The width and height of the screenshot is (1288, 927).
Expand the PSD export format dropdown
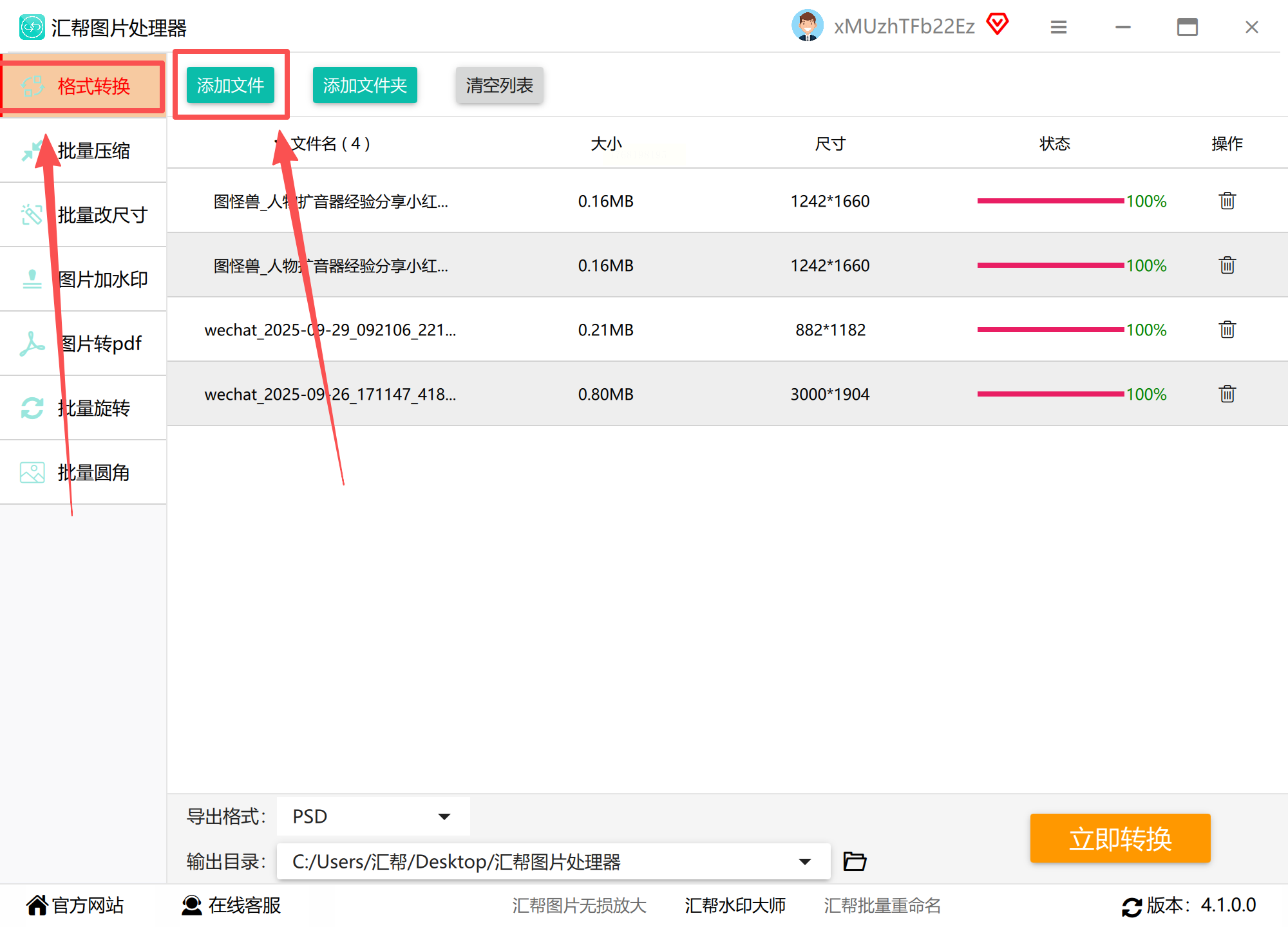pos(444,816)
